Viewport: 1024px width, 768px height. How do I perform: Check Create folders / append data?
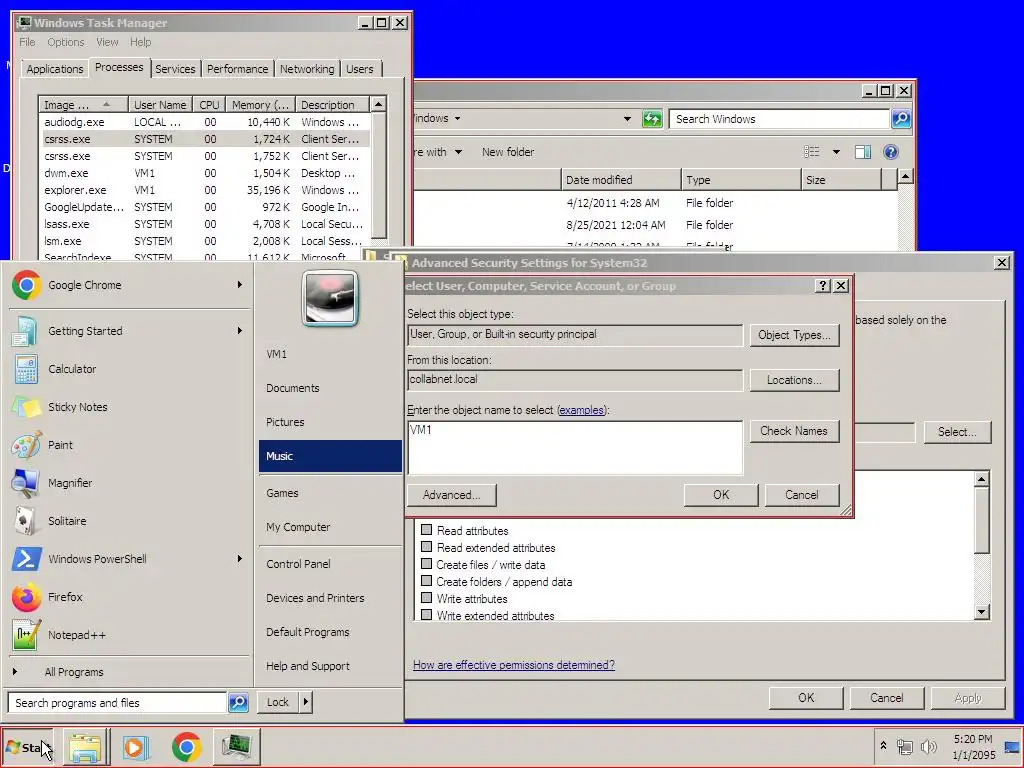click(x=426, y=581)
